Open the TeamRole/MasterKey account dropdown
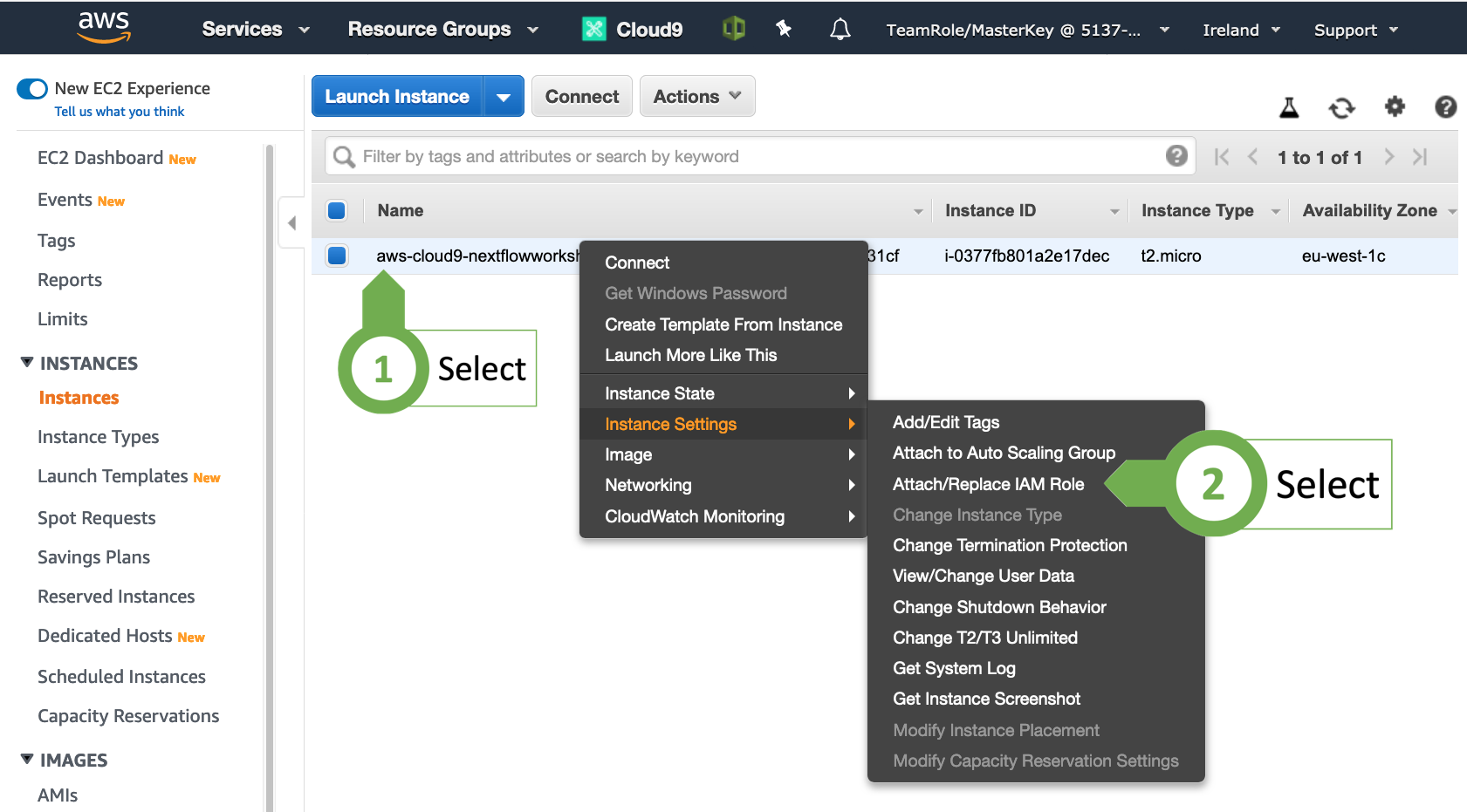The height and width of the screenshot is (812, 1467). [x=1027, y=30]
